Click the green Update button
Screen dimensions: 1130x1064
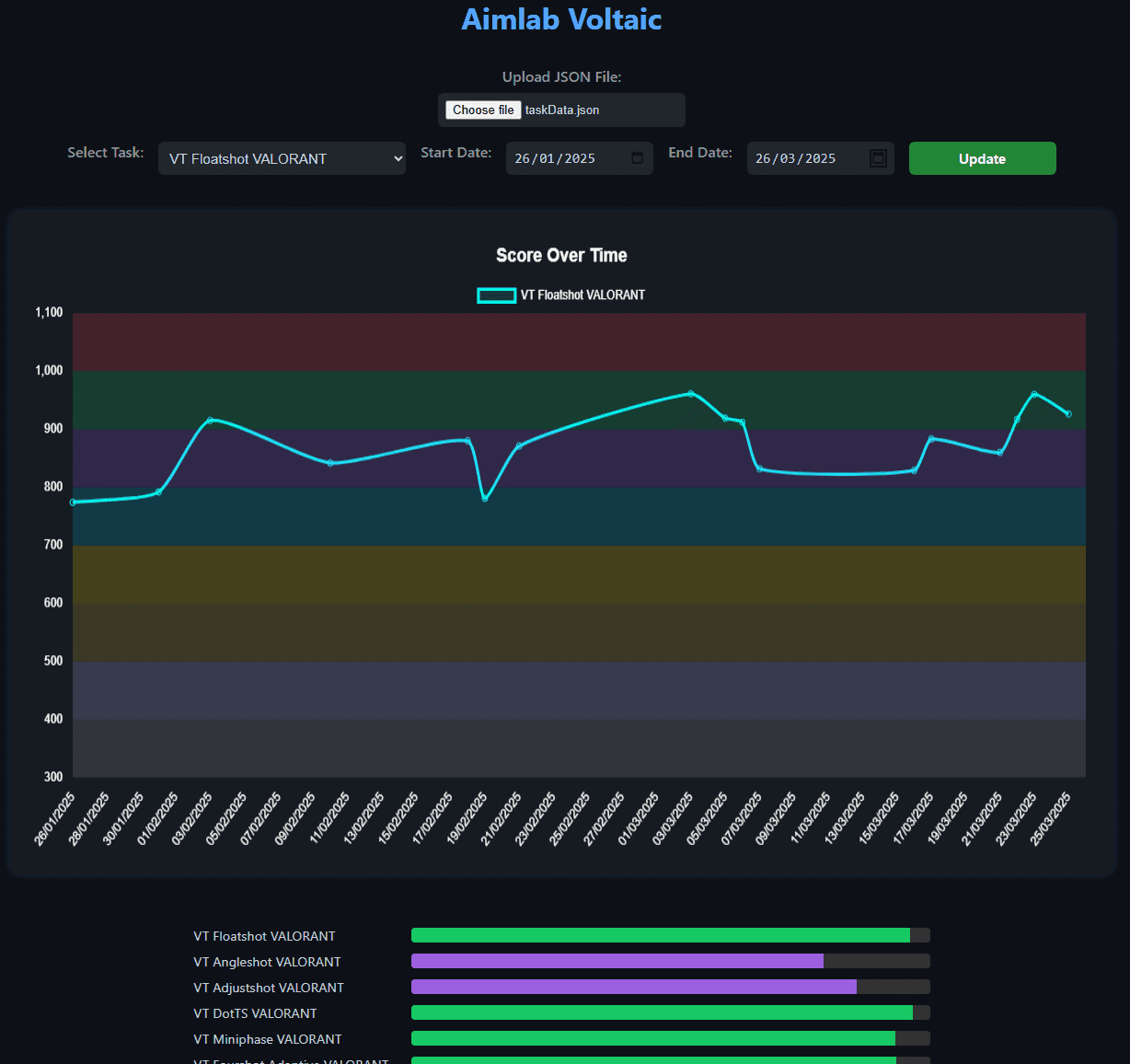982,158
